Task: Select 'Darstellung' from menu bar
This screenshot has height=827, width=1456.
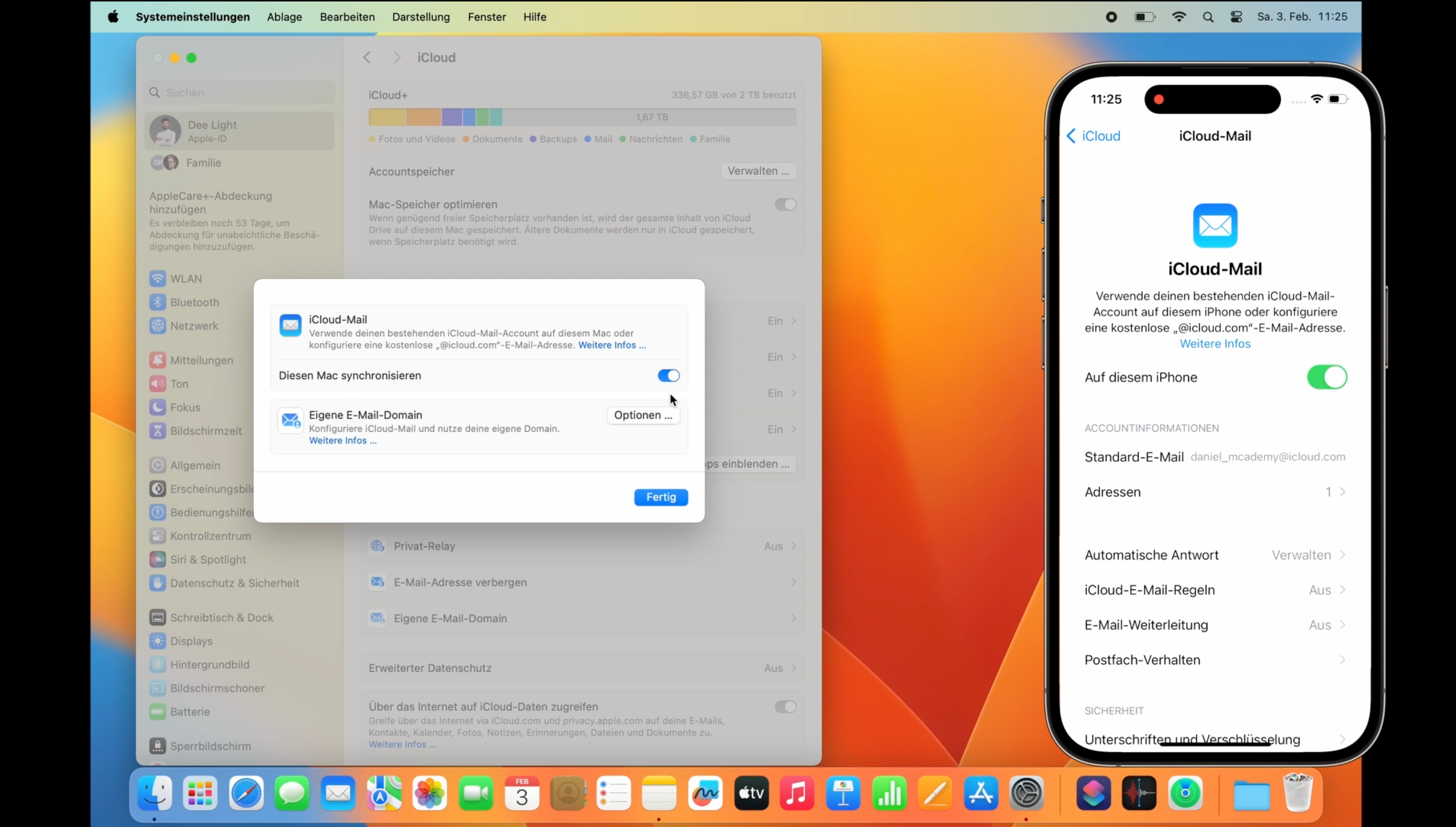Action: pos(421,17)
